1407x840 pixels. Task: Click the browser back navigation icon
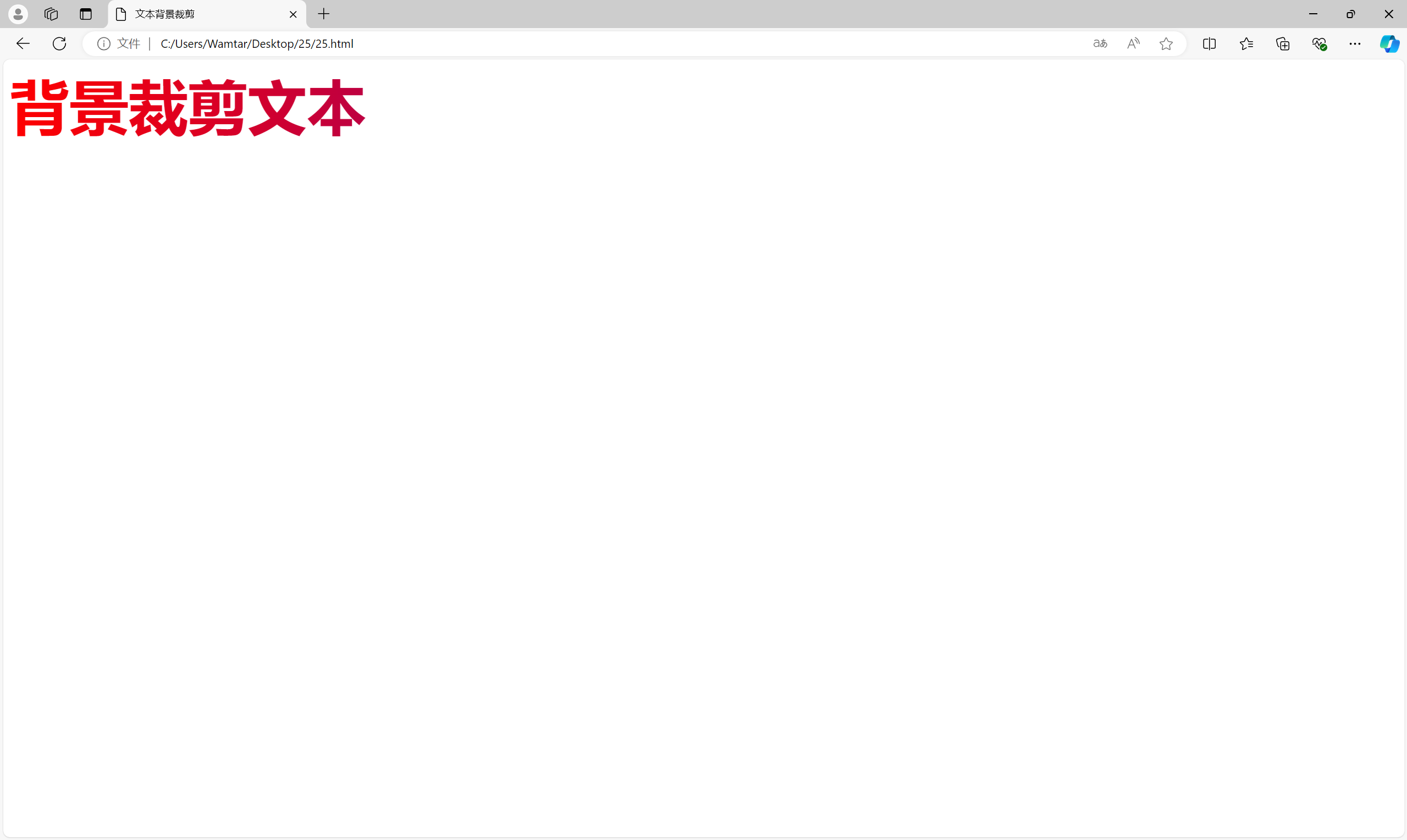click(x=22, y=43)
